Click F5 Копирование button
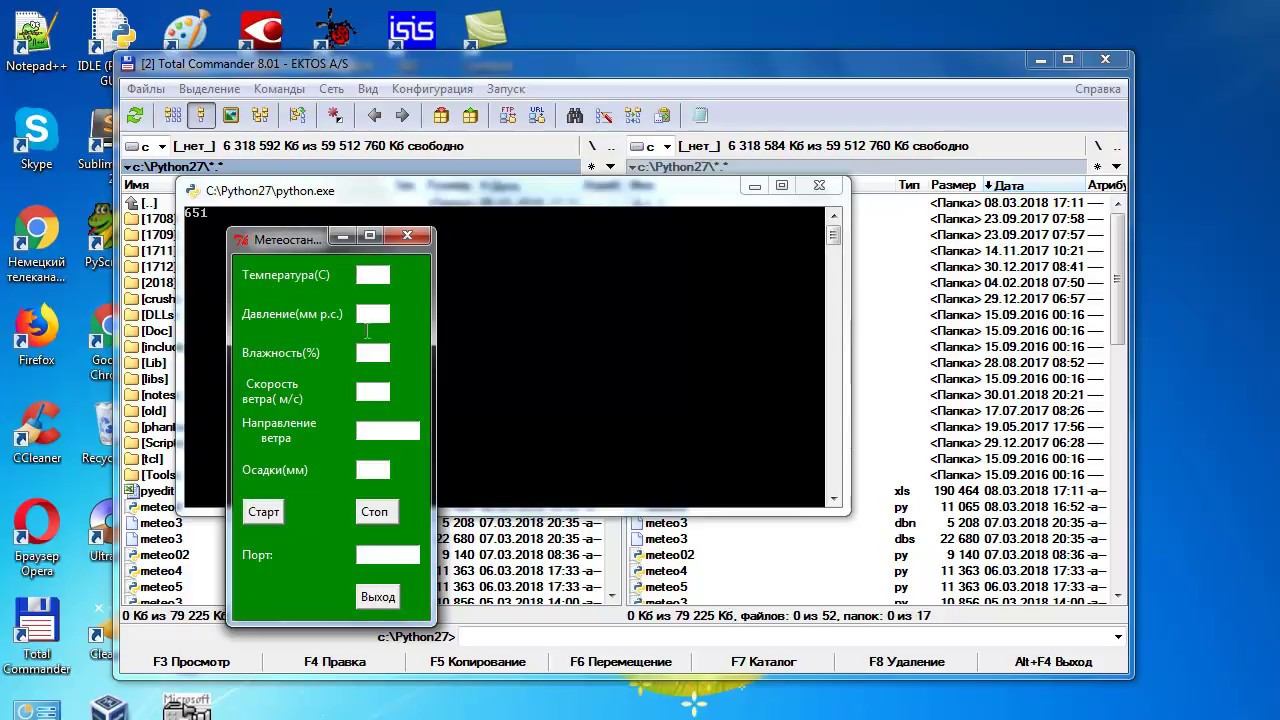 tap(478, 662)
